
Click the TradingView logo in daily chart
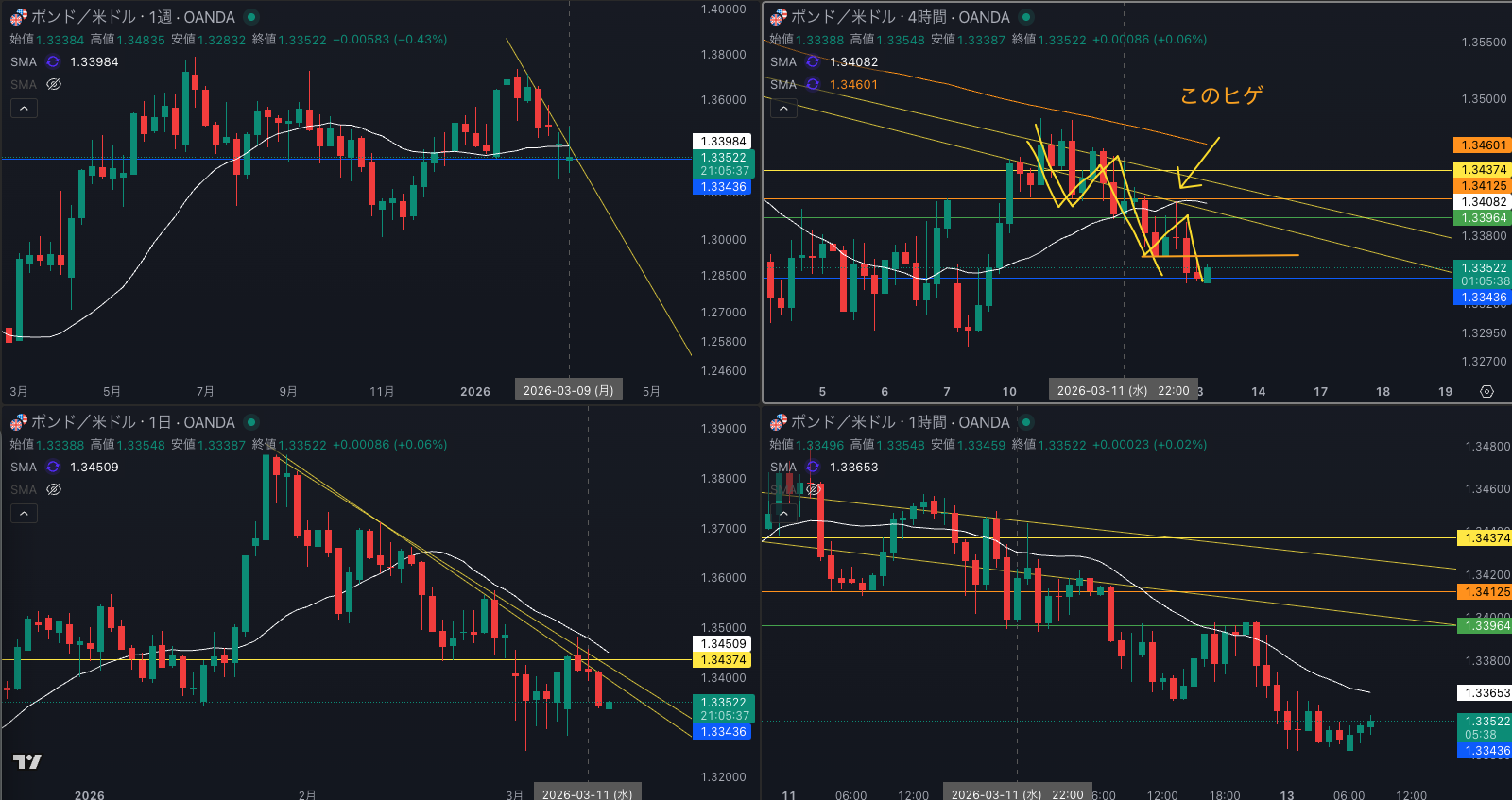[x=27, y=761]
